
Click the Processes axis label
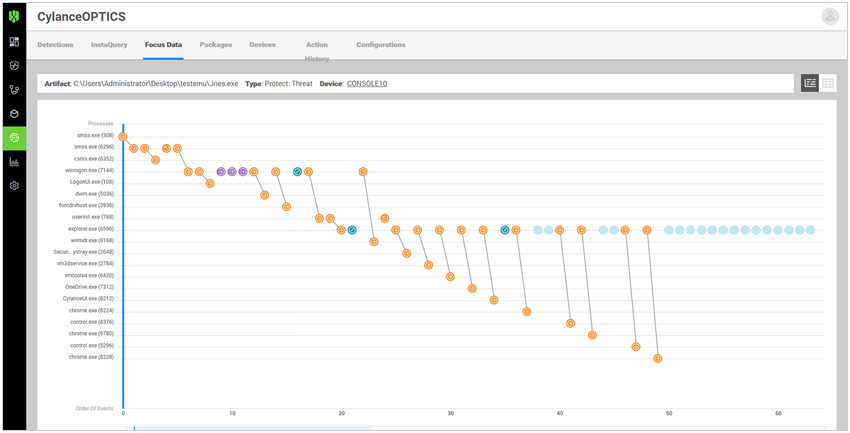(x=101, y=124)
